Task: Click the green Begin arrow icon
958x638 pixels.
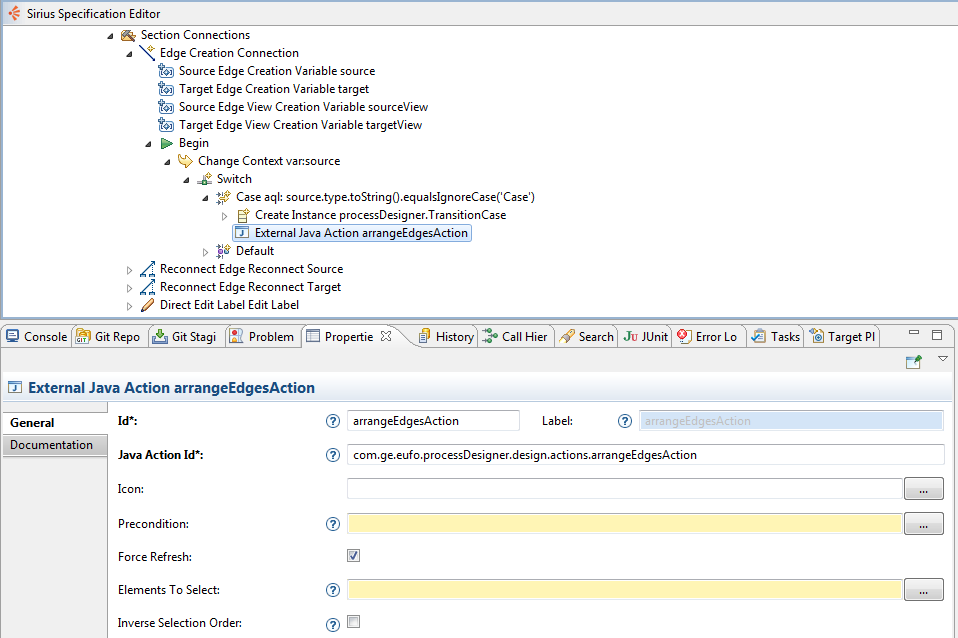Action: pos(167,143)
